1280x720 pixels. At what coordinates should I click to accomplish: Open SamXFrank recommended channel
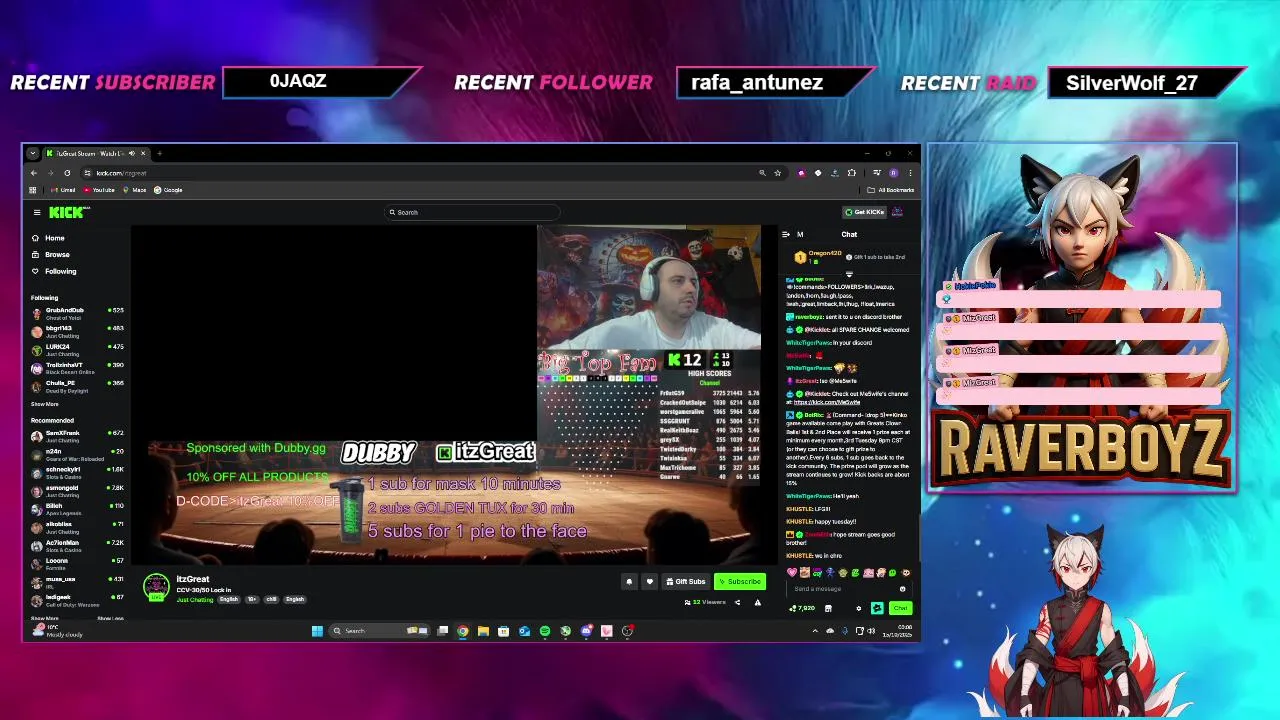click(78, 435)
